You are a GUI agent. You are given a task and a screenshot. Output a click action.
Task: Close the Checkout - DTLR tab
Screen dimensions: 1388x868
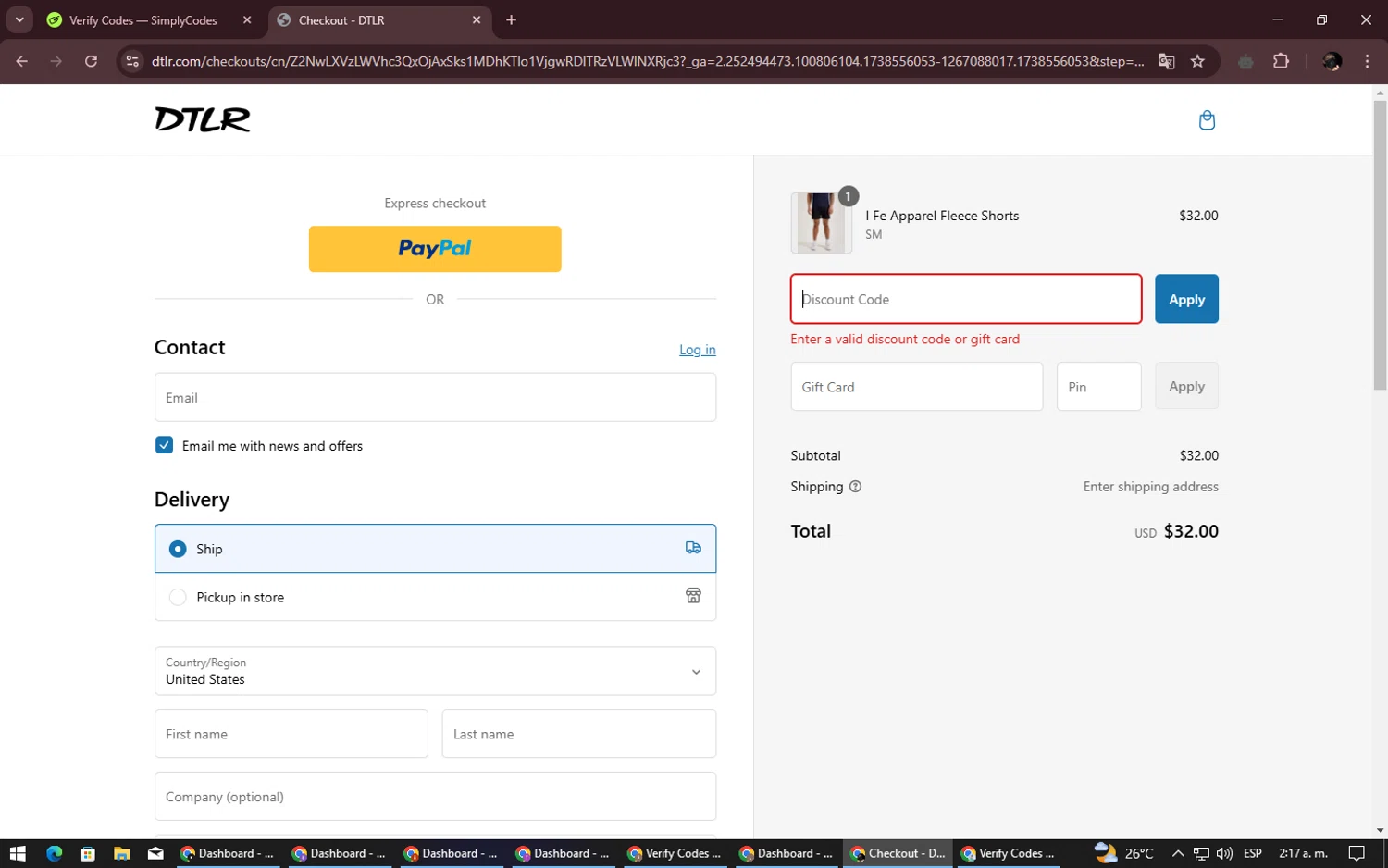(x=477, y=19)
